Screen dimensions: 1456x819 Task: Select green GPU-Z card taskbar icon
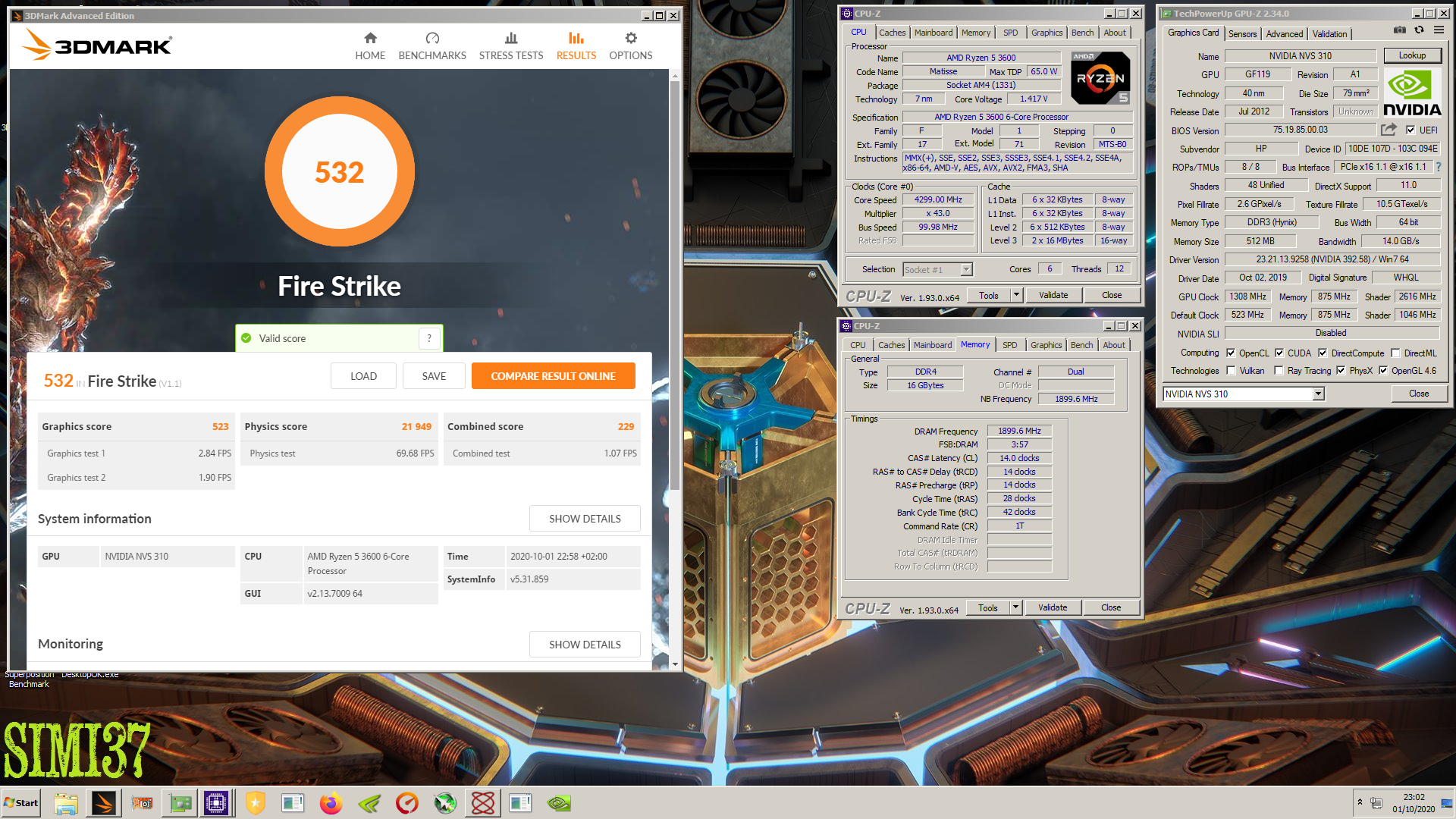point(180,803)
